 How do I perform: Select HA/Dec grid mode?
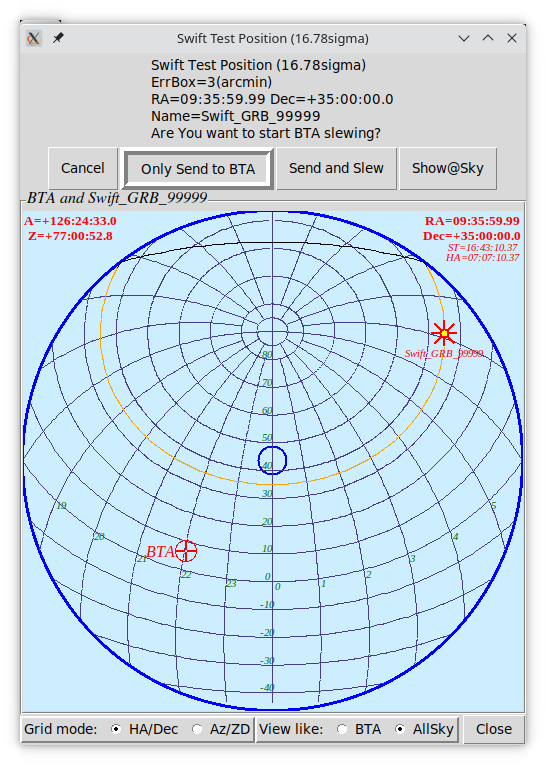point(116,729)
